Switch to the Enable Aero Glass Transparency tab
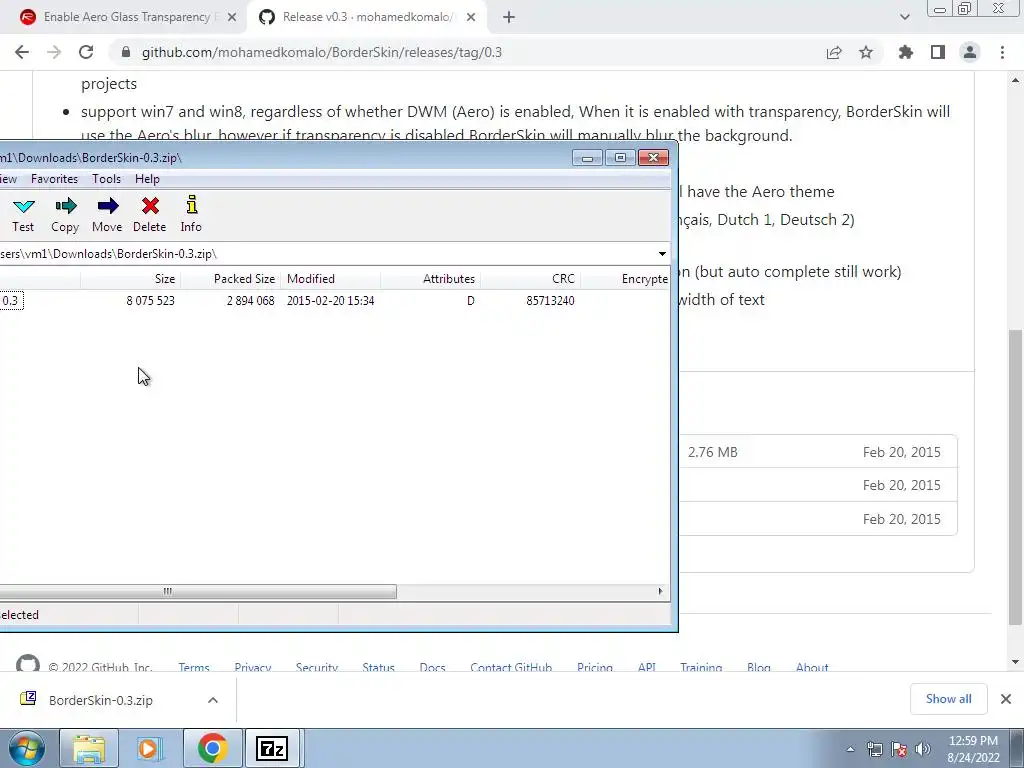This screenshot has width=1024, height=768. (x=124, y=17)
